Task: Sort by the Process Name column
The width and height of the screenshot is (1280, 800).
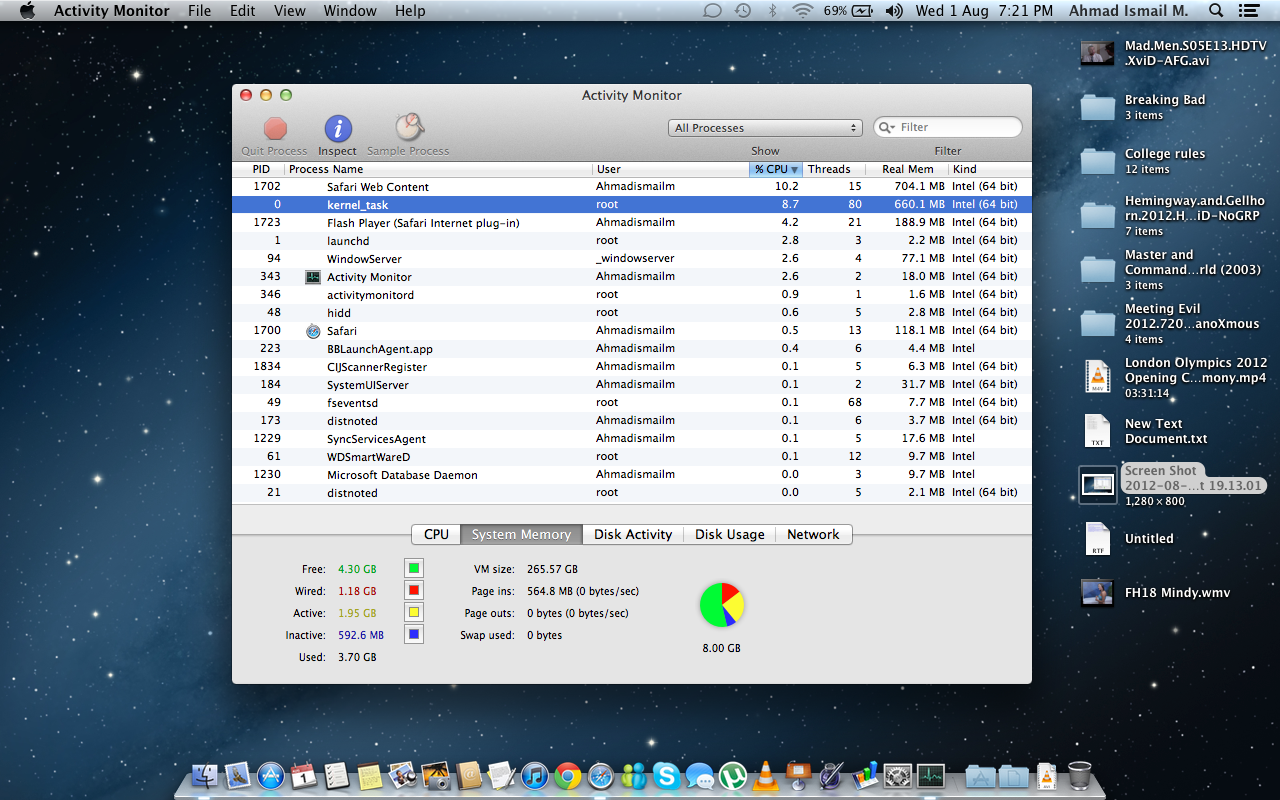Action: click(439, 169)
